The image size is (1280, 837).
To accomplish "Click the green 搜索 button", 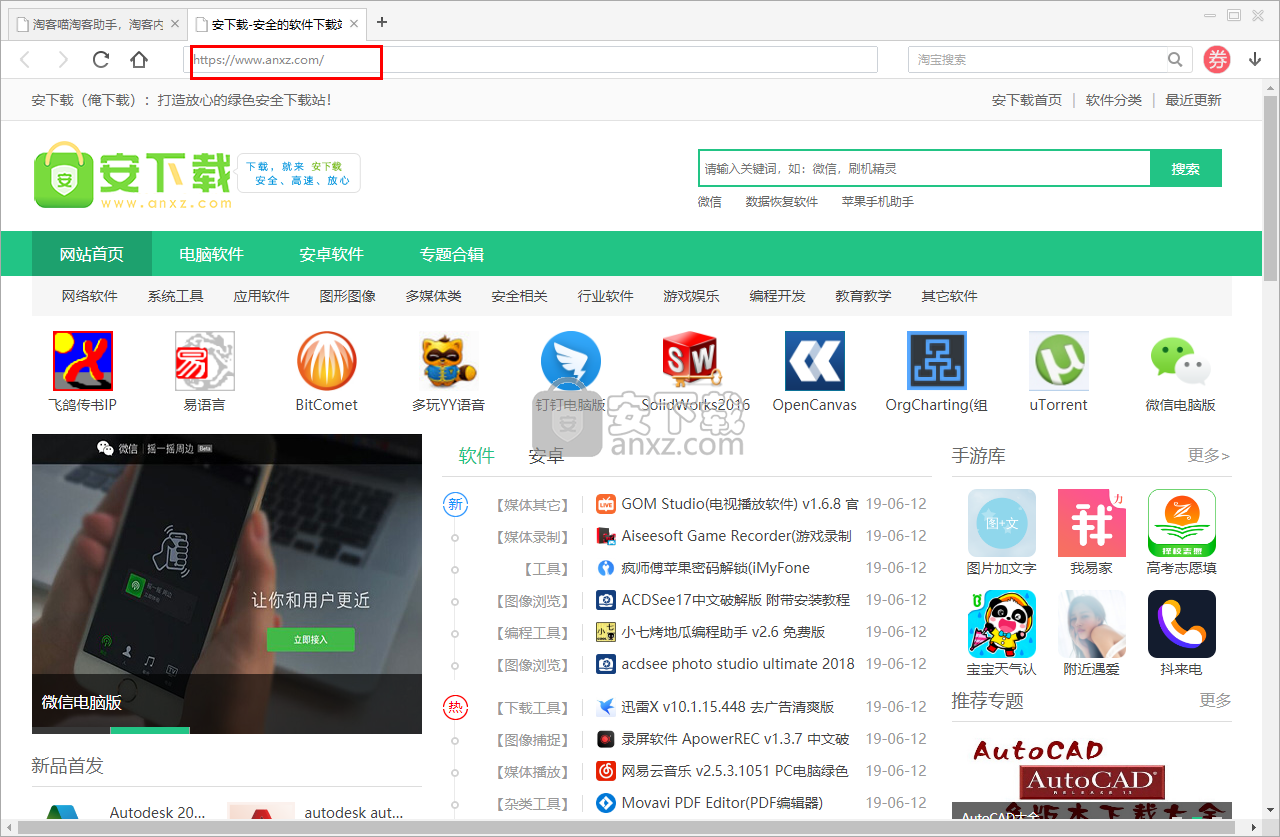I will (1186, 168).
